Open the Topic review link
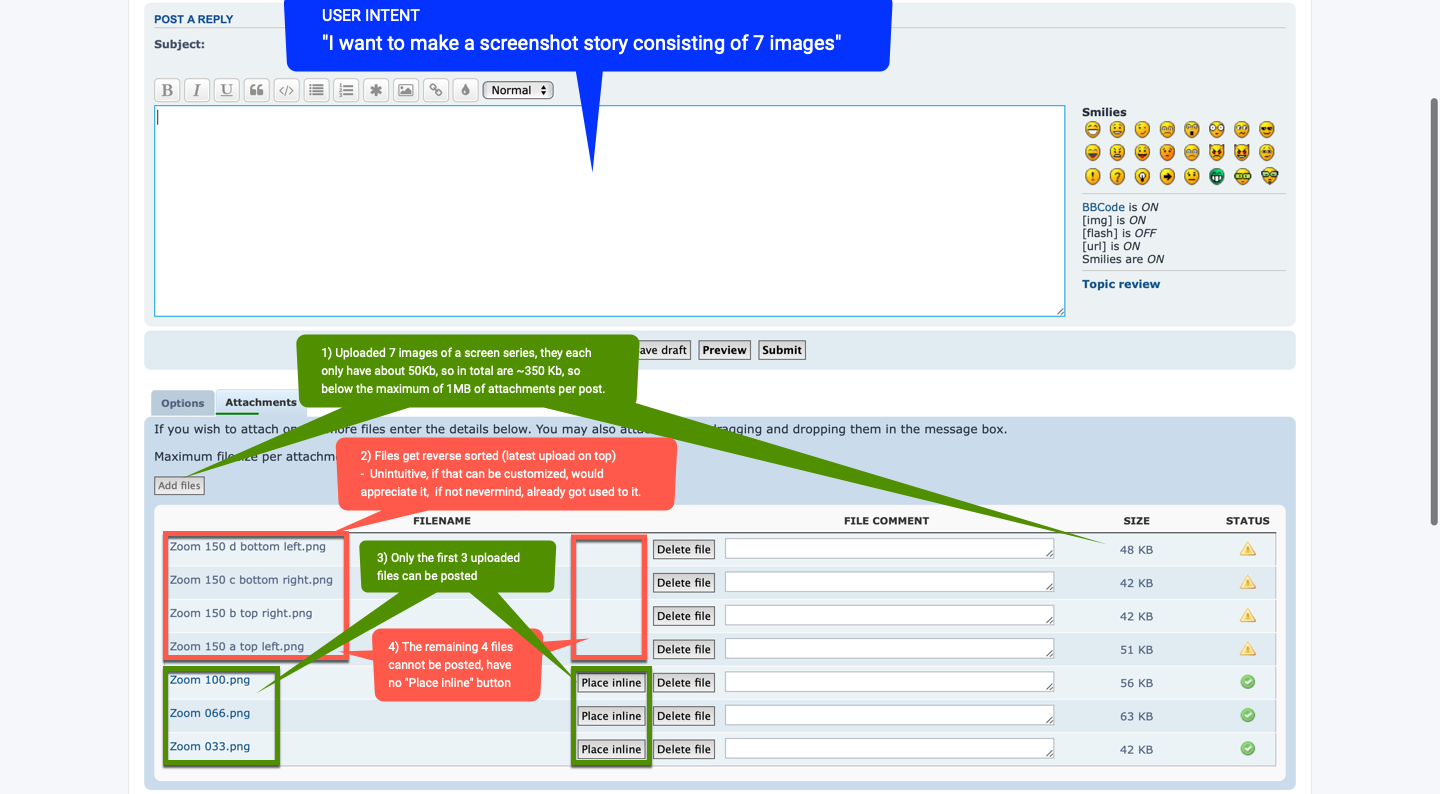This screenshot has width=1440, height=794. [x=1121, y=284]
